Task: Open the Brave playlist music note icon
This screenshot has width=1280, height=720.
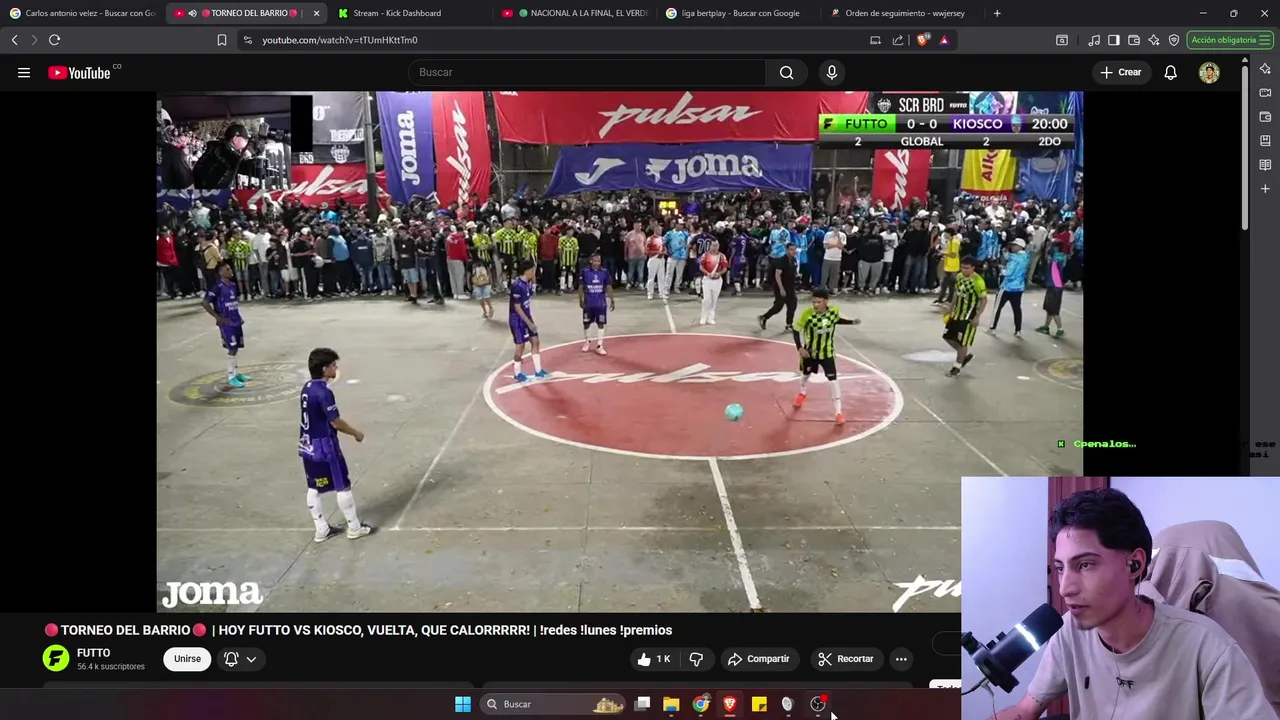Action: 1094,40
